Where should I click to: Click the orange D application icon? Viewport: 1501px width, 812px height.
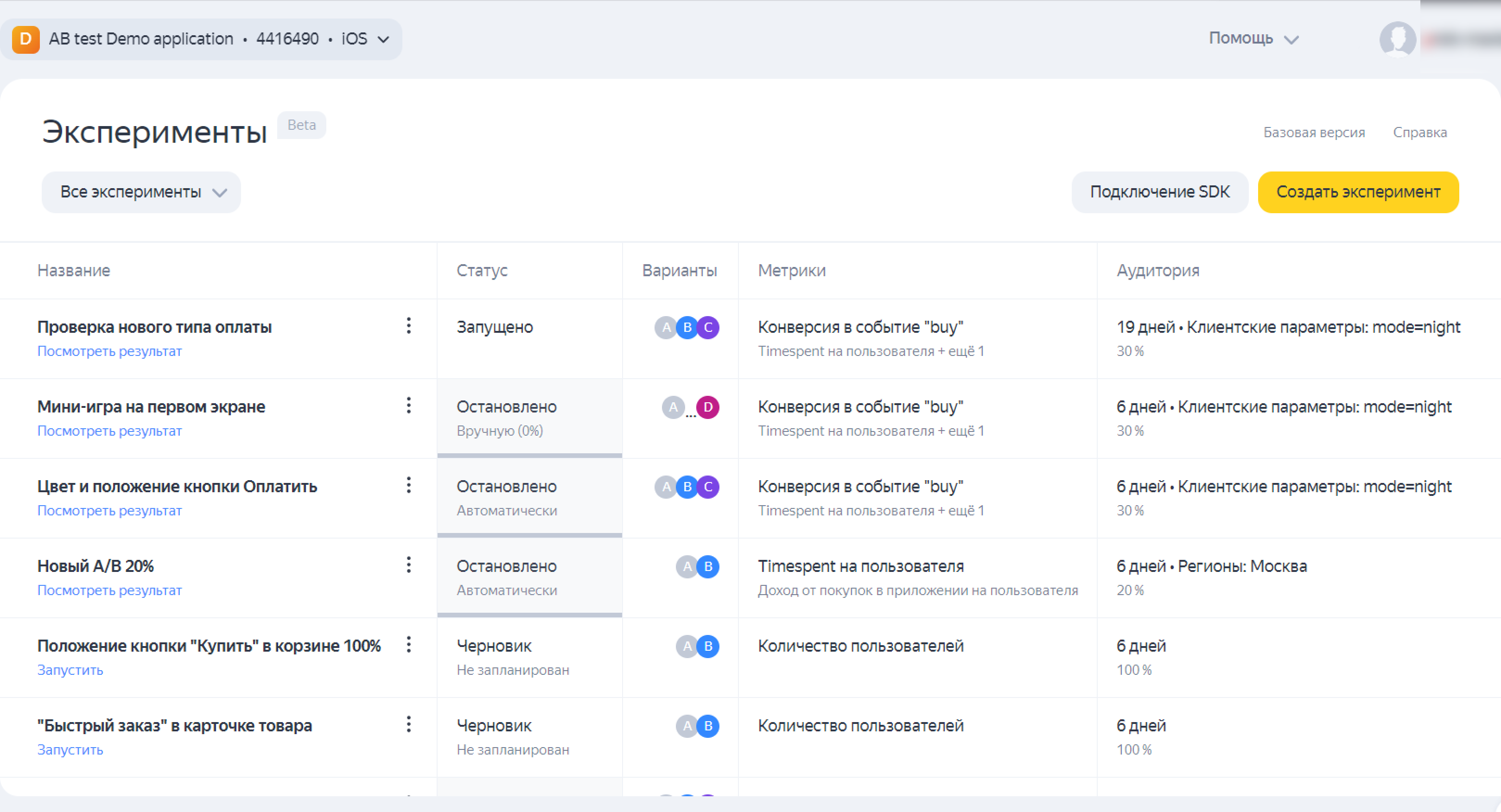25,39
